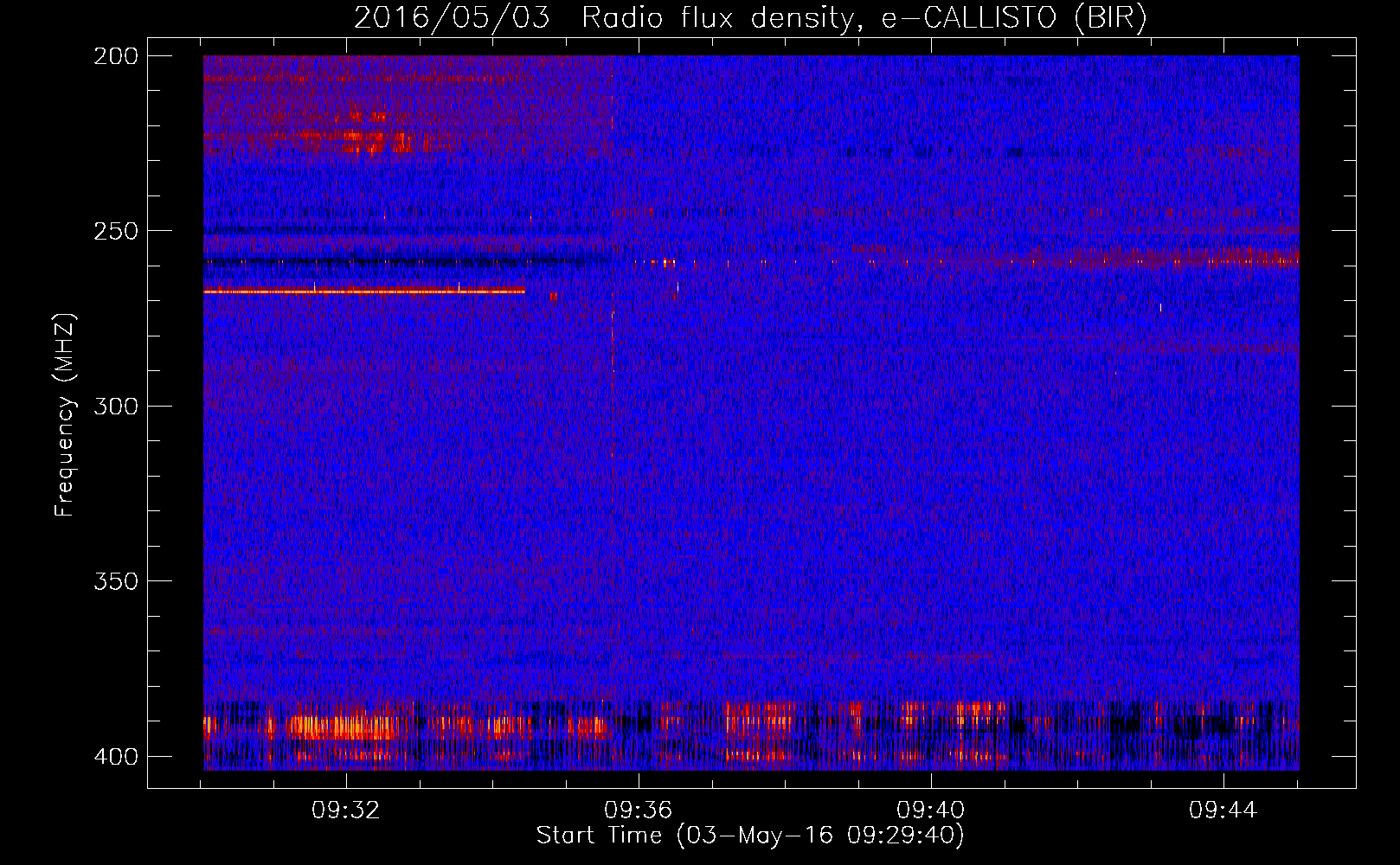Screen dimensions: 1400x865
Task: Click the red emission patch near 225 MHz
Action: [x=376, y=141]
